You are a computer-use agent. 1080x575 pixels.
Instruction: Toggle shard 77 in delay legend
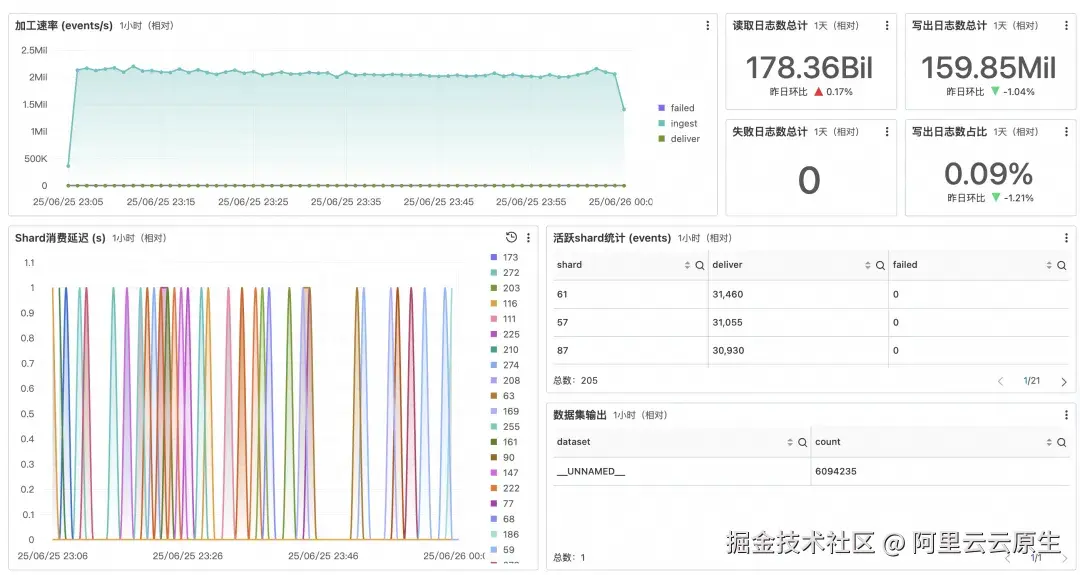click(x=502, y=503)
